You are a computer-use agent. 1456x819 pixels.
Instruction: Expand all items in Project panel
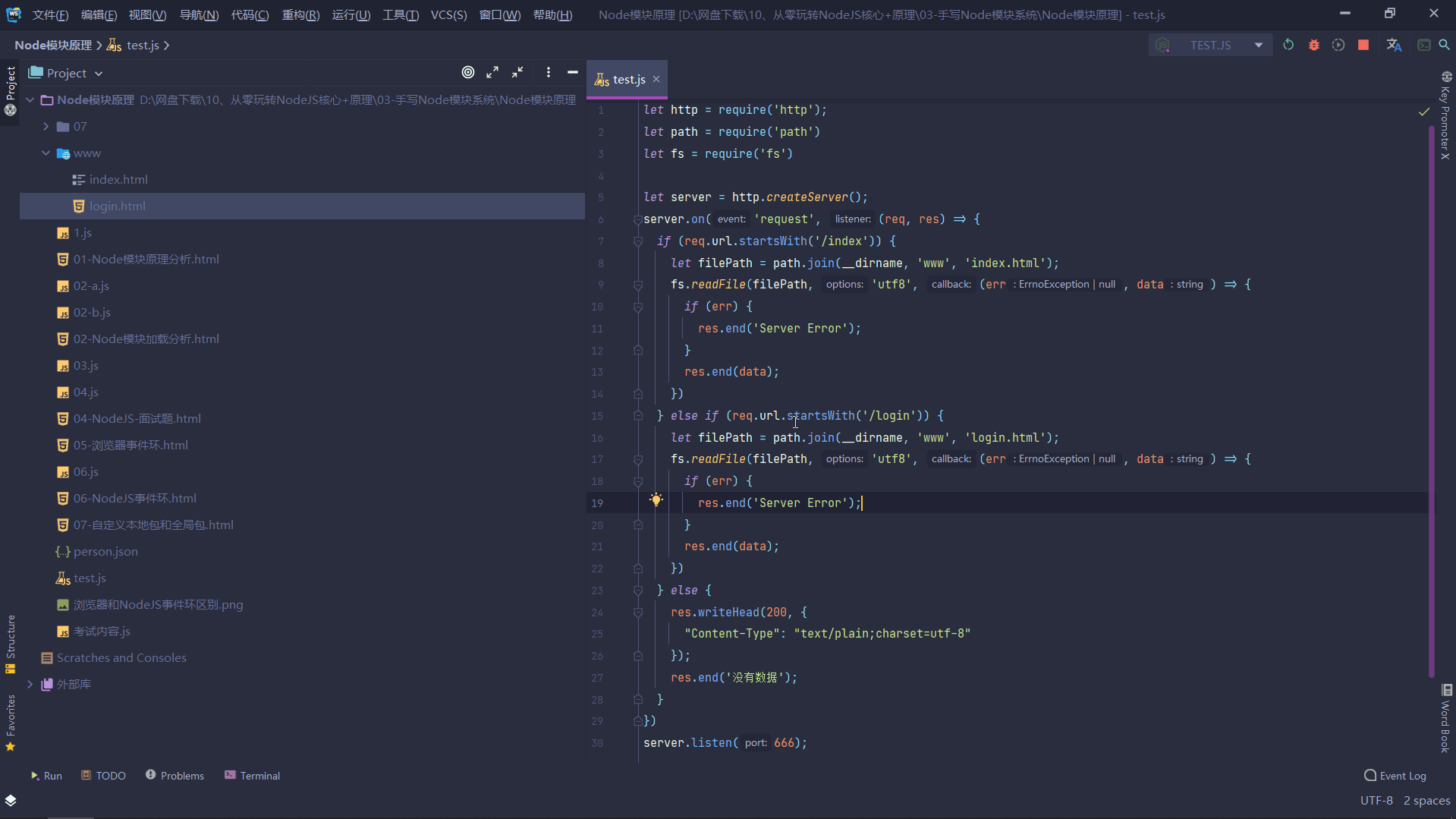(x=492, y=72)
